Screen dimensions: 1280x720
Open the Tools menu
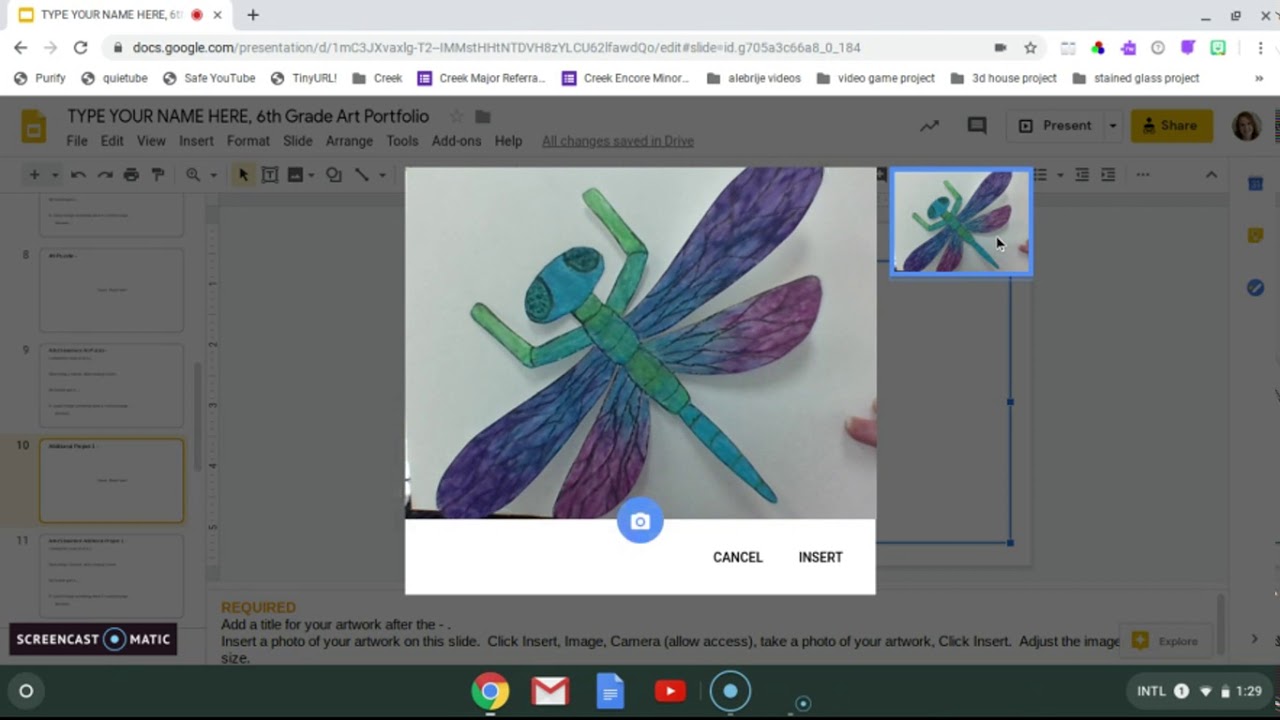point(402,141)
